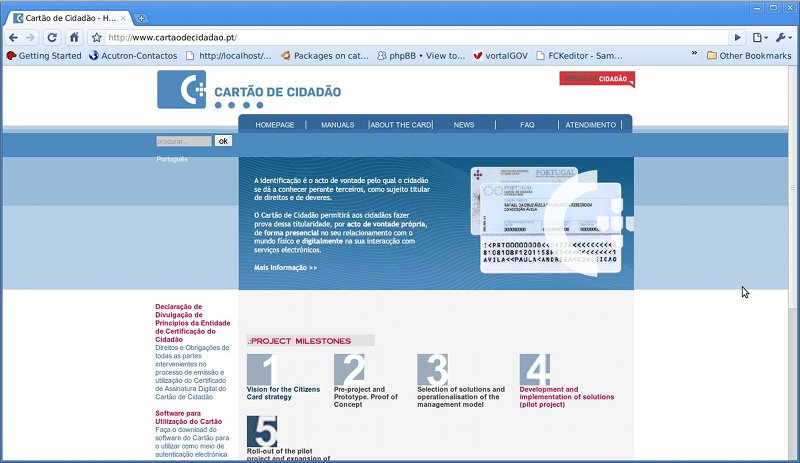Click the Go arrow beside address bar

[737, 38]
